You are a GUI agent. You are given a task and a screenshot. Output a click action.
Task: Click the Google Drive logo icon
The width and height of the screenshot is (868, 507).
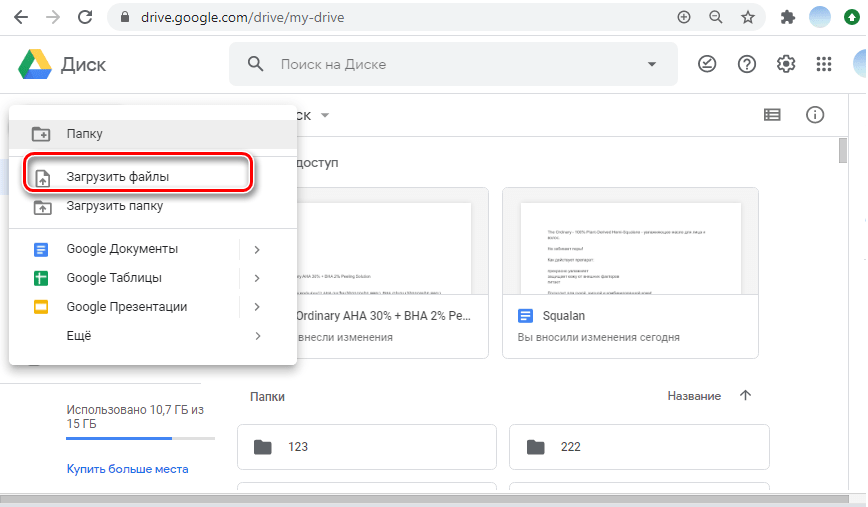[35, 65]
